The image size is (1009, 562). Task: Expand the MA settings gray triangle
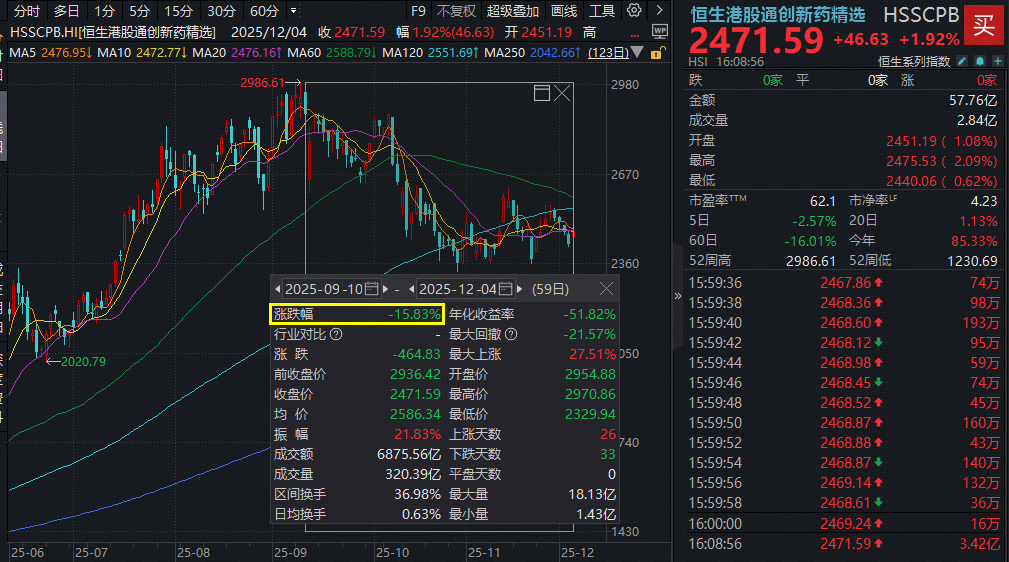coord(636,52)
